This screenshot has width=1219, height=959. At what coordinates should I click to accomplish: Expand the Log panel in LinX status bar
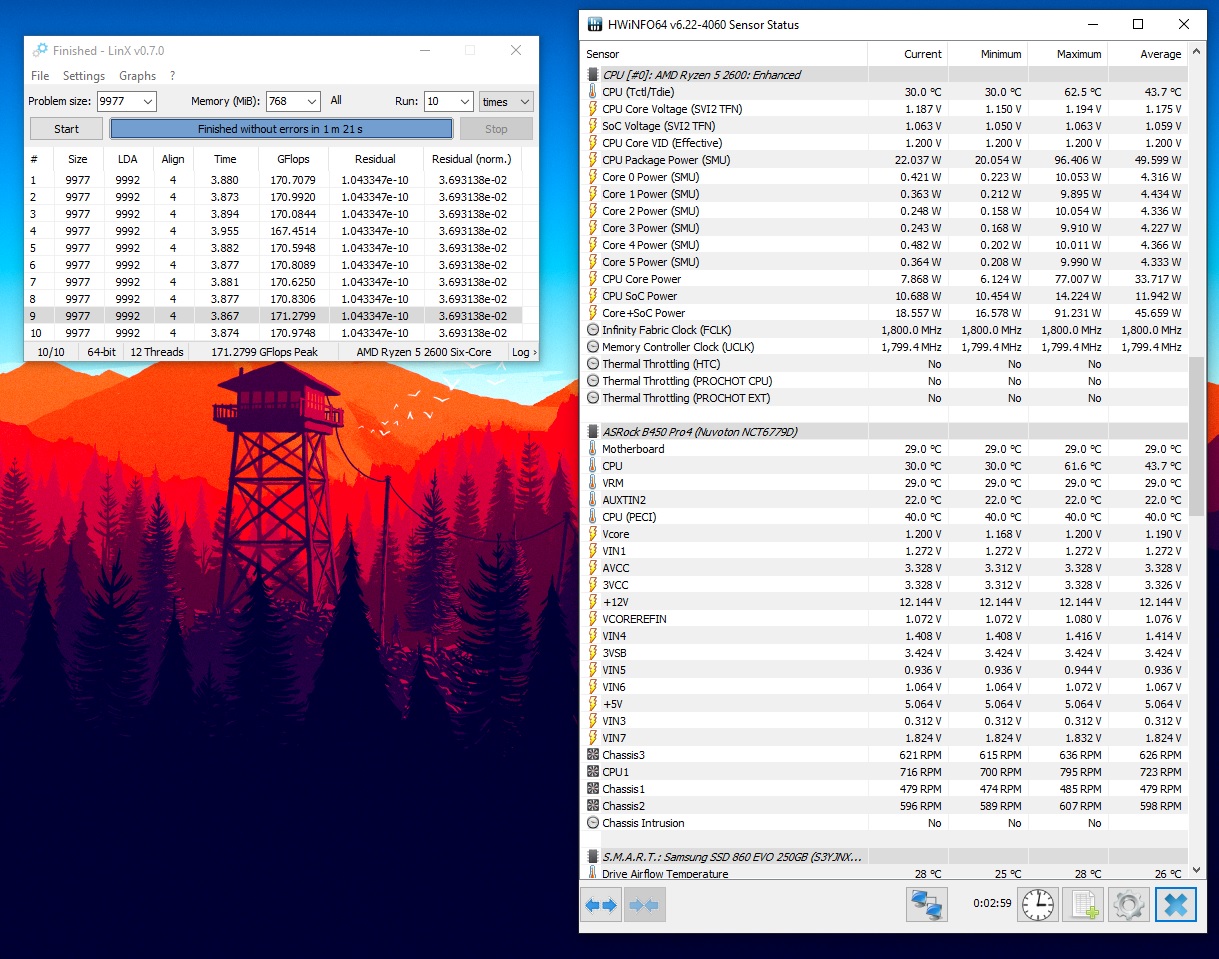(x=524, y=352)
